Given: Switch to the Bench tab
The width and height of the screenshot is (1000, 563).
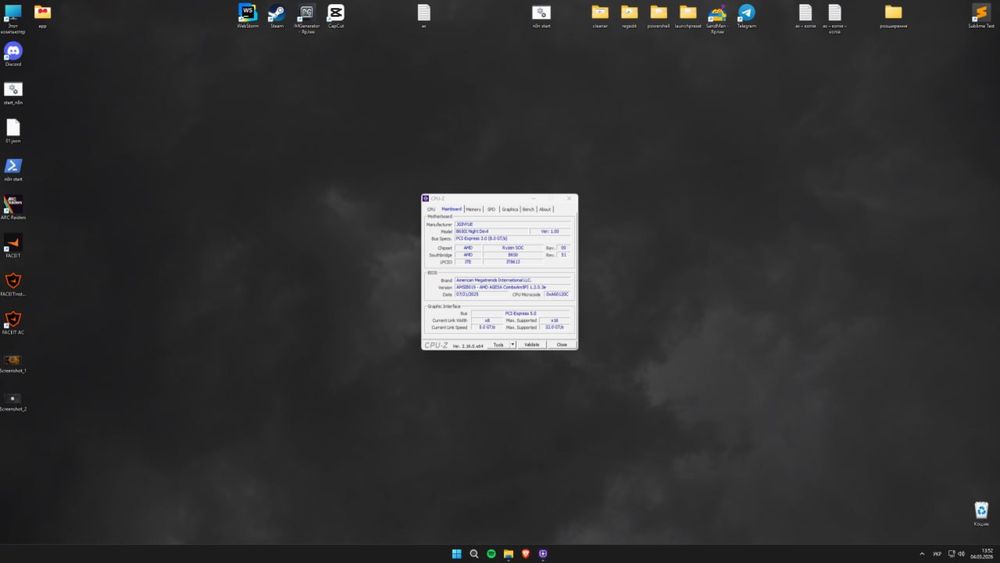Looking at the screenshot, I should [528, 209].
